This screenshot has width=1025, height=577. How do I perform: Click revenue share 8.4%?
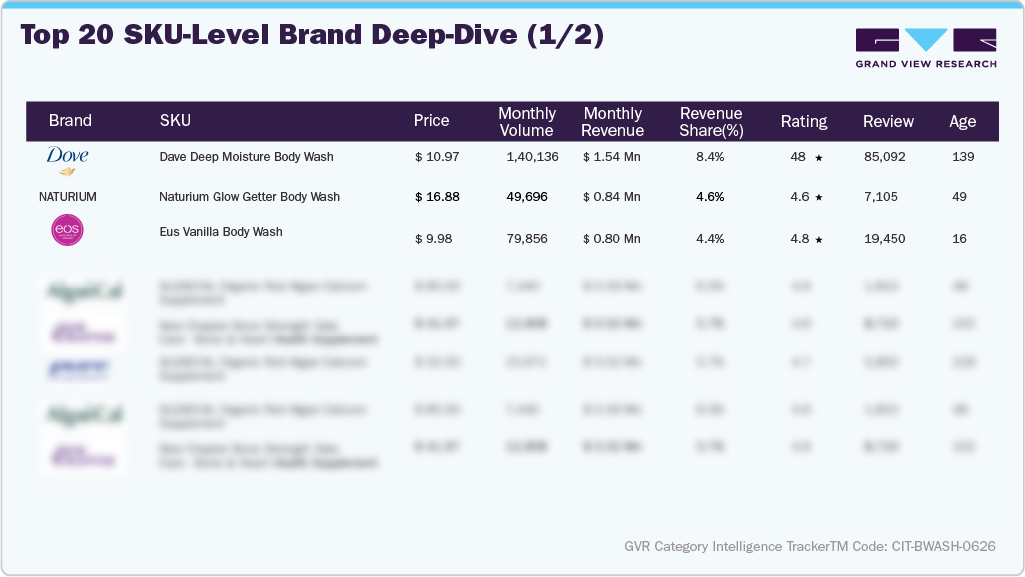tap(710, 157)
